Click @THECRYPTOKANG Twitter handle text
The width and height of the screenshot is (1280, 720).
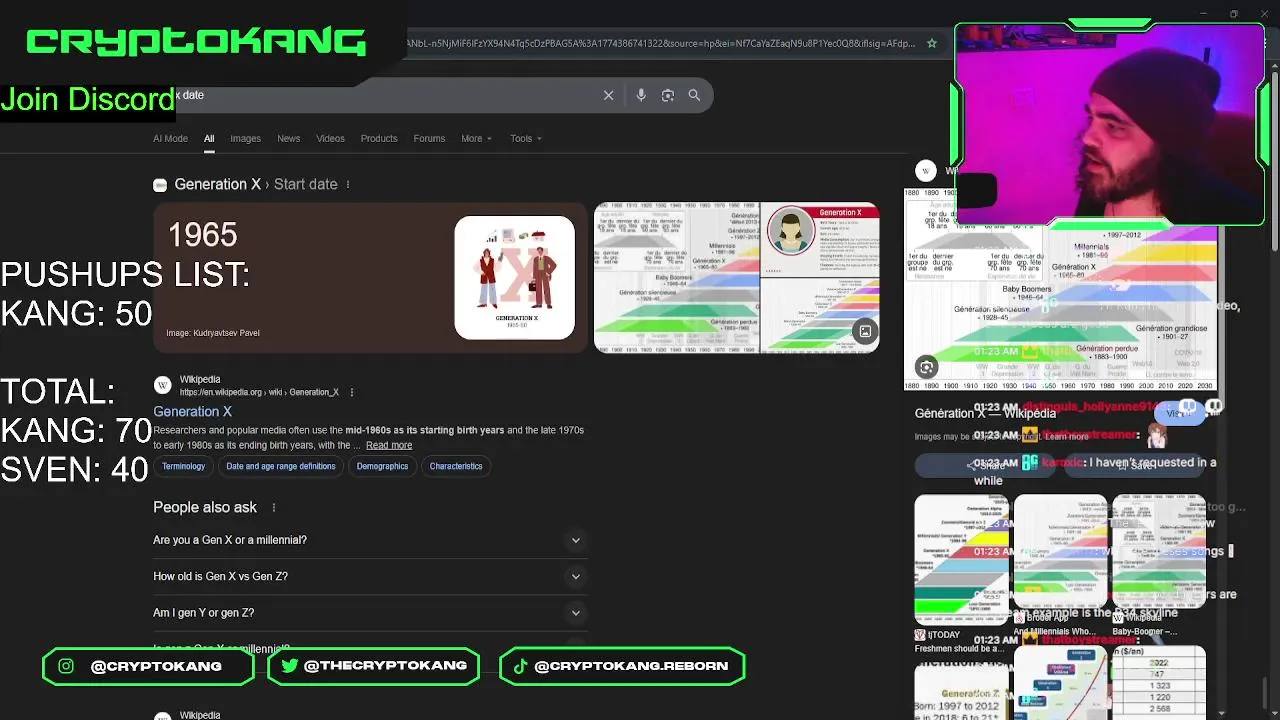(385, 666)
